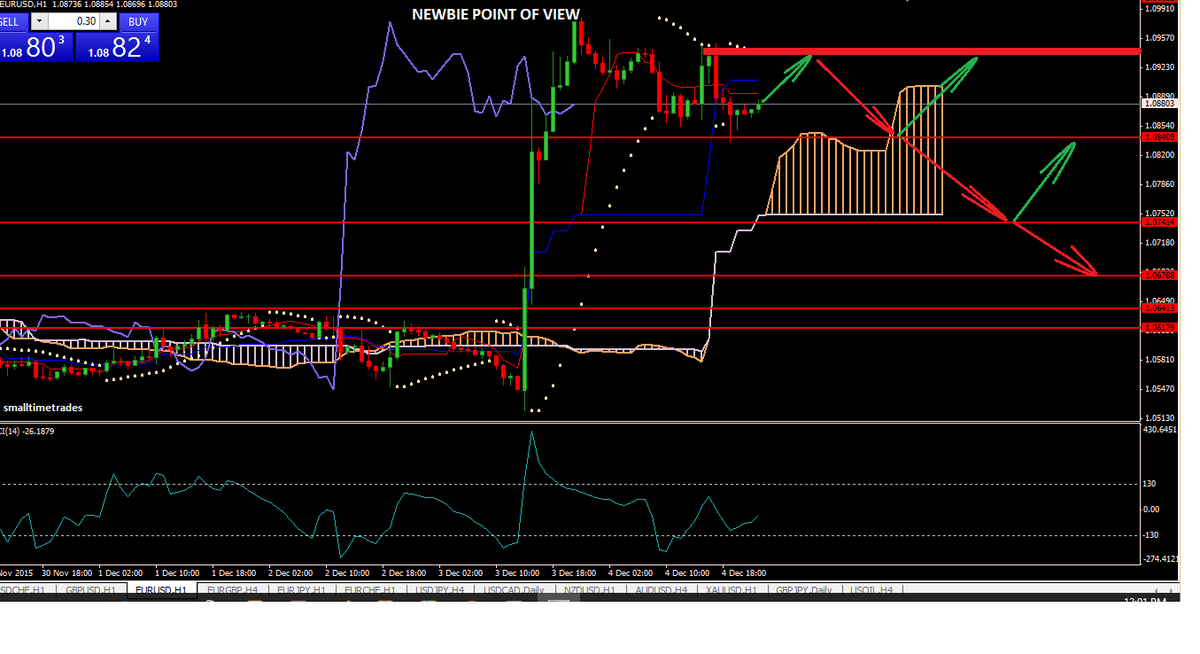Click the smalltimetrades chart label
Viewport: 1200px width, 654px height.
(43, 408)
